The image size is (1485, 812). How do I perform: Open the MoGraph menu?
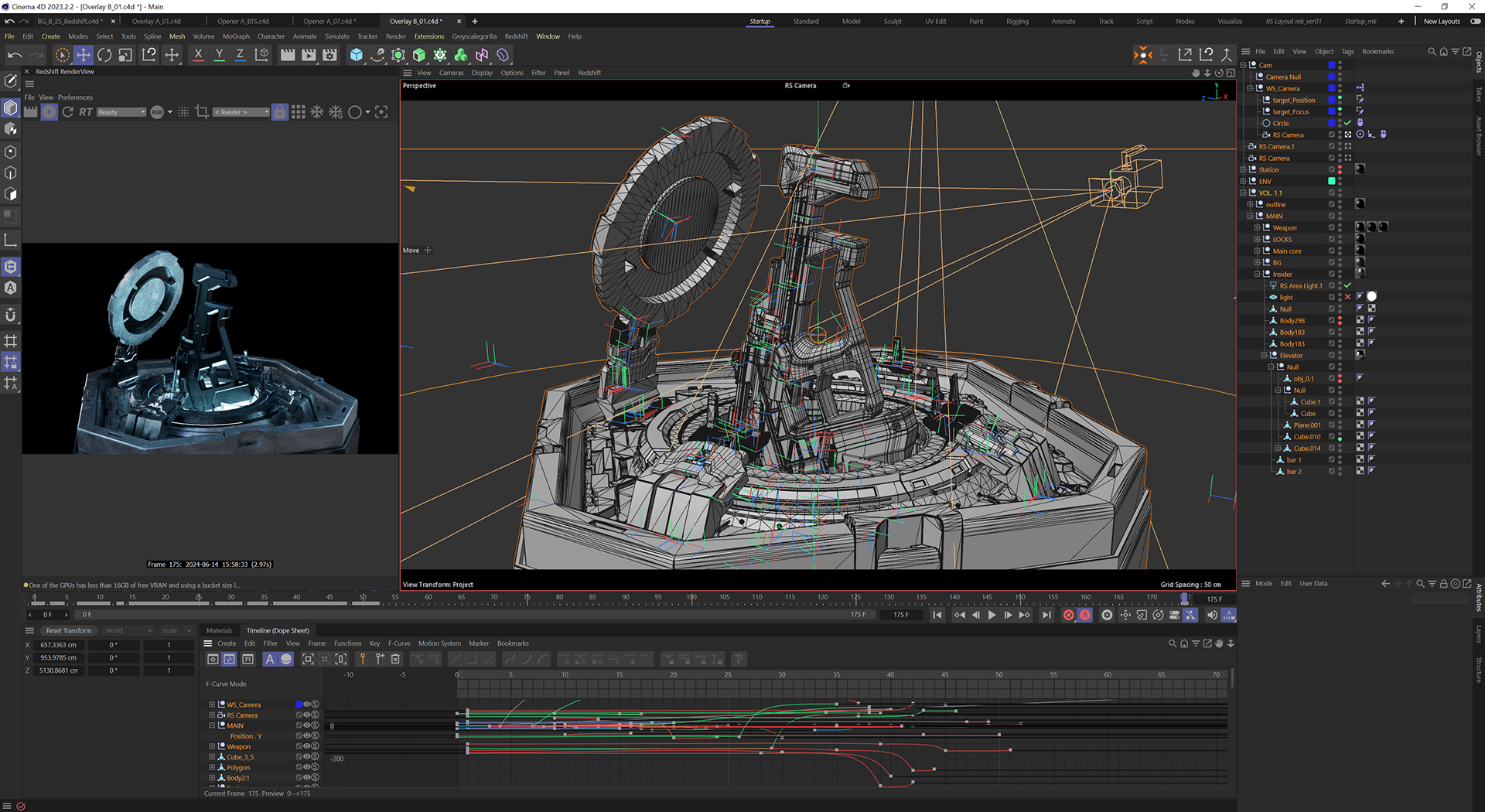(x=236, y=36)
